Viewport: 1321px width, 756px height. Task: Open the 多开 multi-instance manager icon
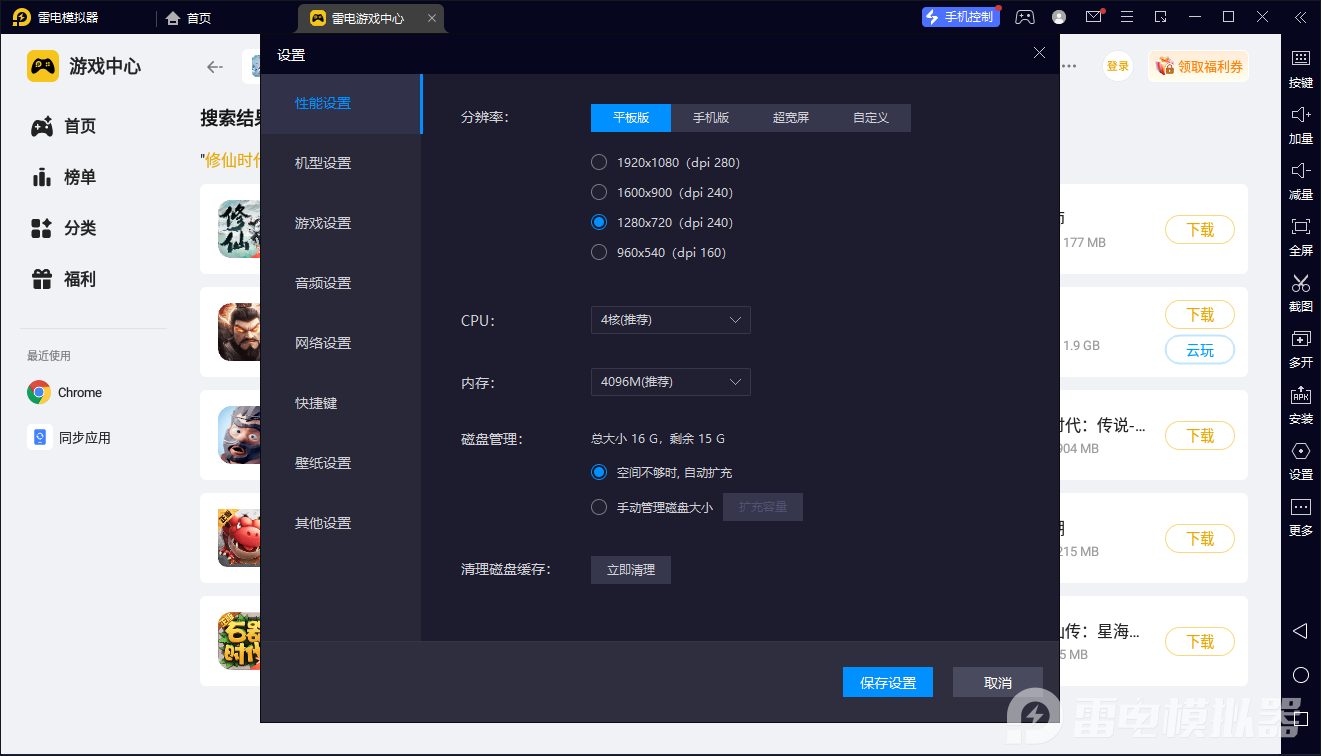(x=1300, y=350)
